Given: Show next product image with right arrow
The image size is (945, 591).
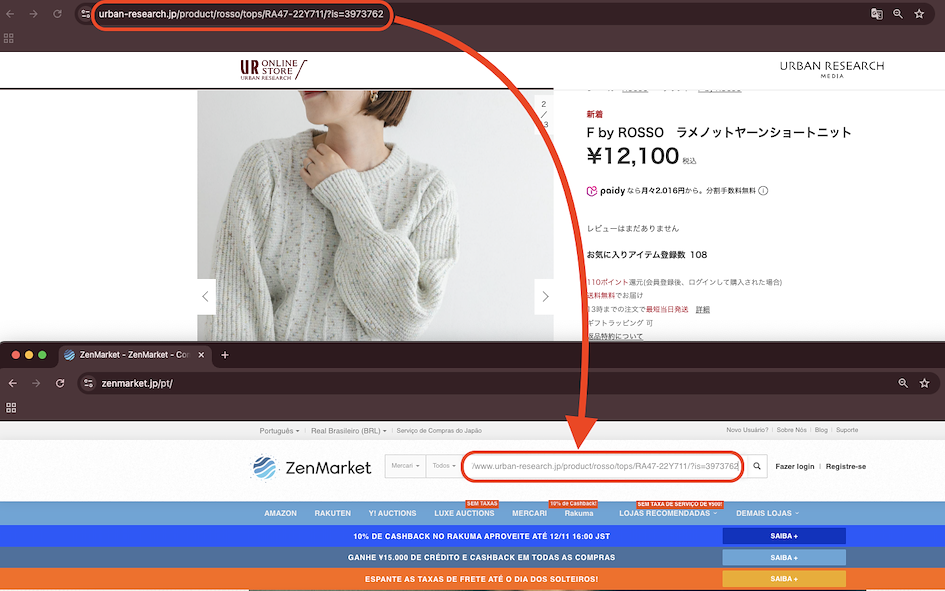Looking at the screenshot, I should click(545, 296).
